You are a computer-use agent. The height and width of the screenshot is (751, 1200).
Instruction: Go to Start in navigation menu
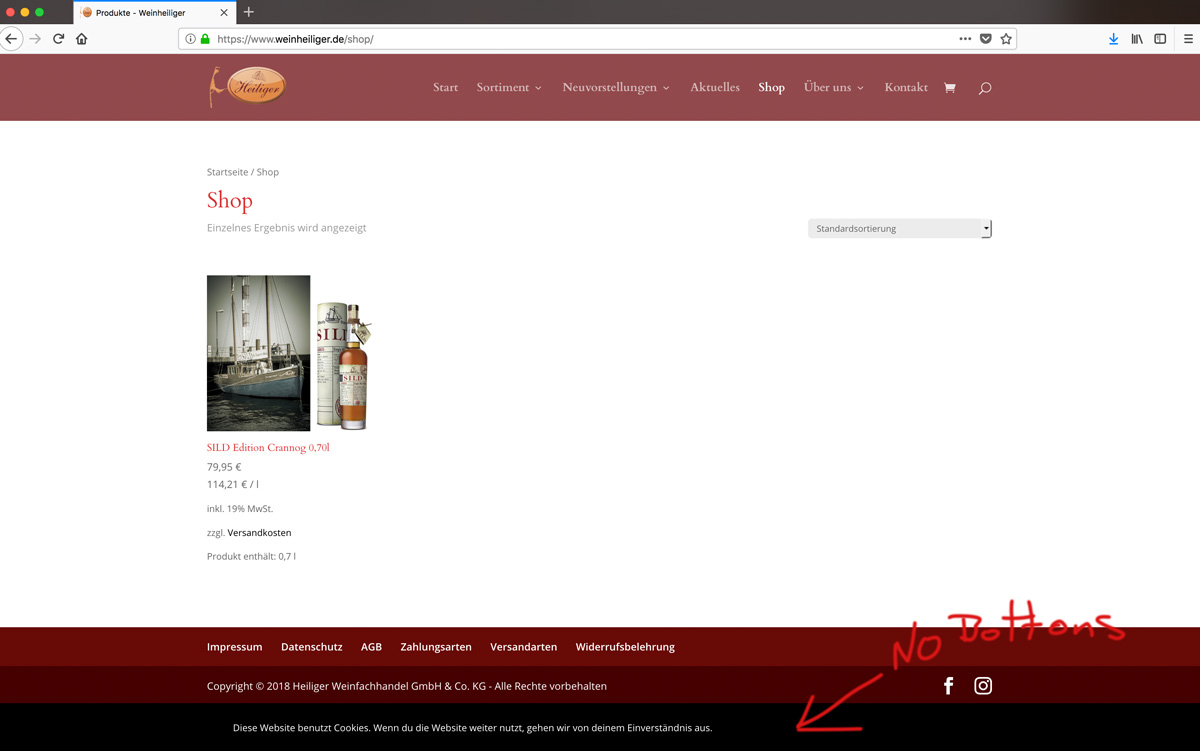pyautogui.click(x=445, y=87)
